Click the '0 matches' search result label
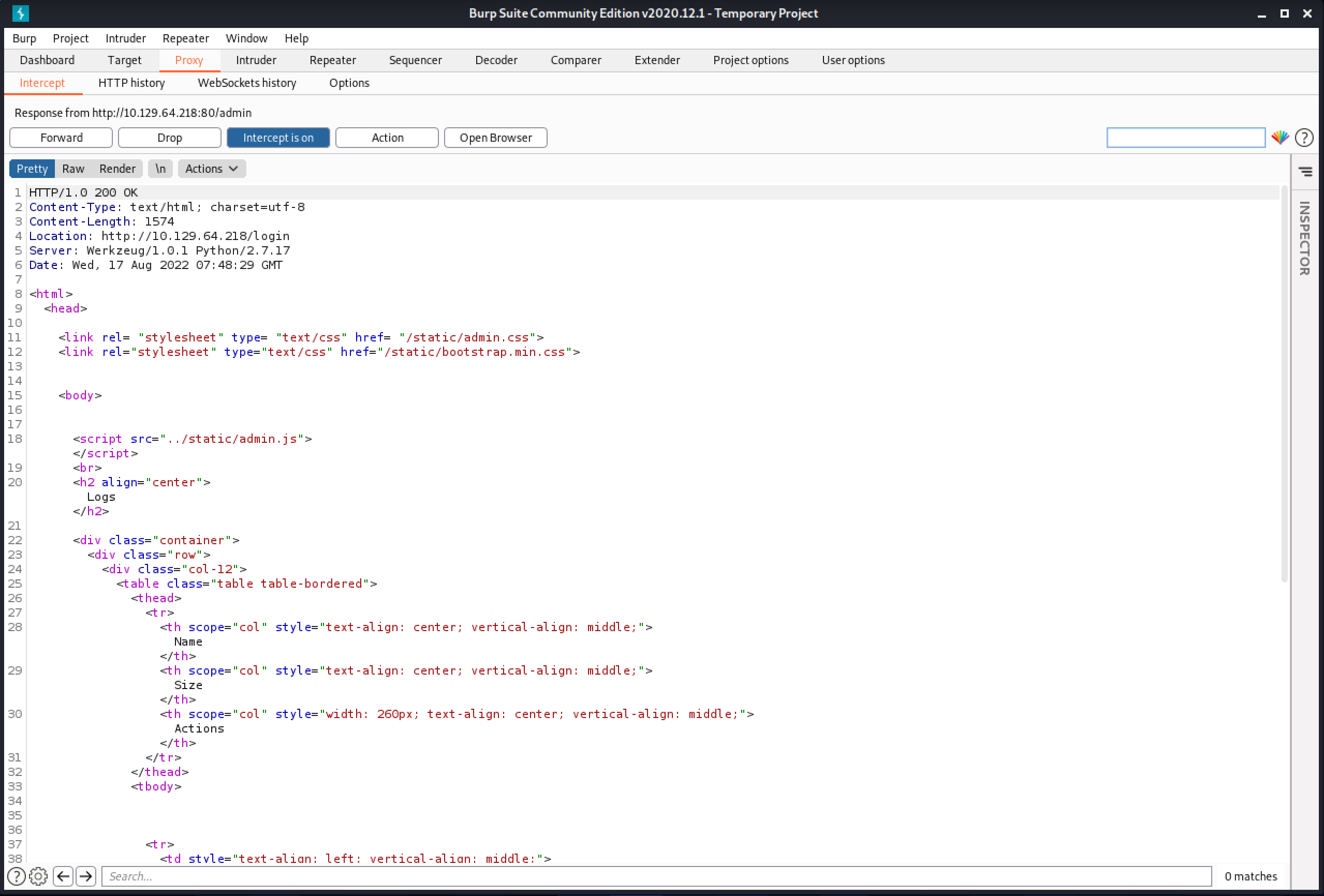Screen dimensions: 1324x896 [x=1251, y=876]
